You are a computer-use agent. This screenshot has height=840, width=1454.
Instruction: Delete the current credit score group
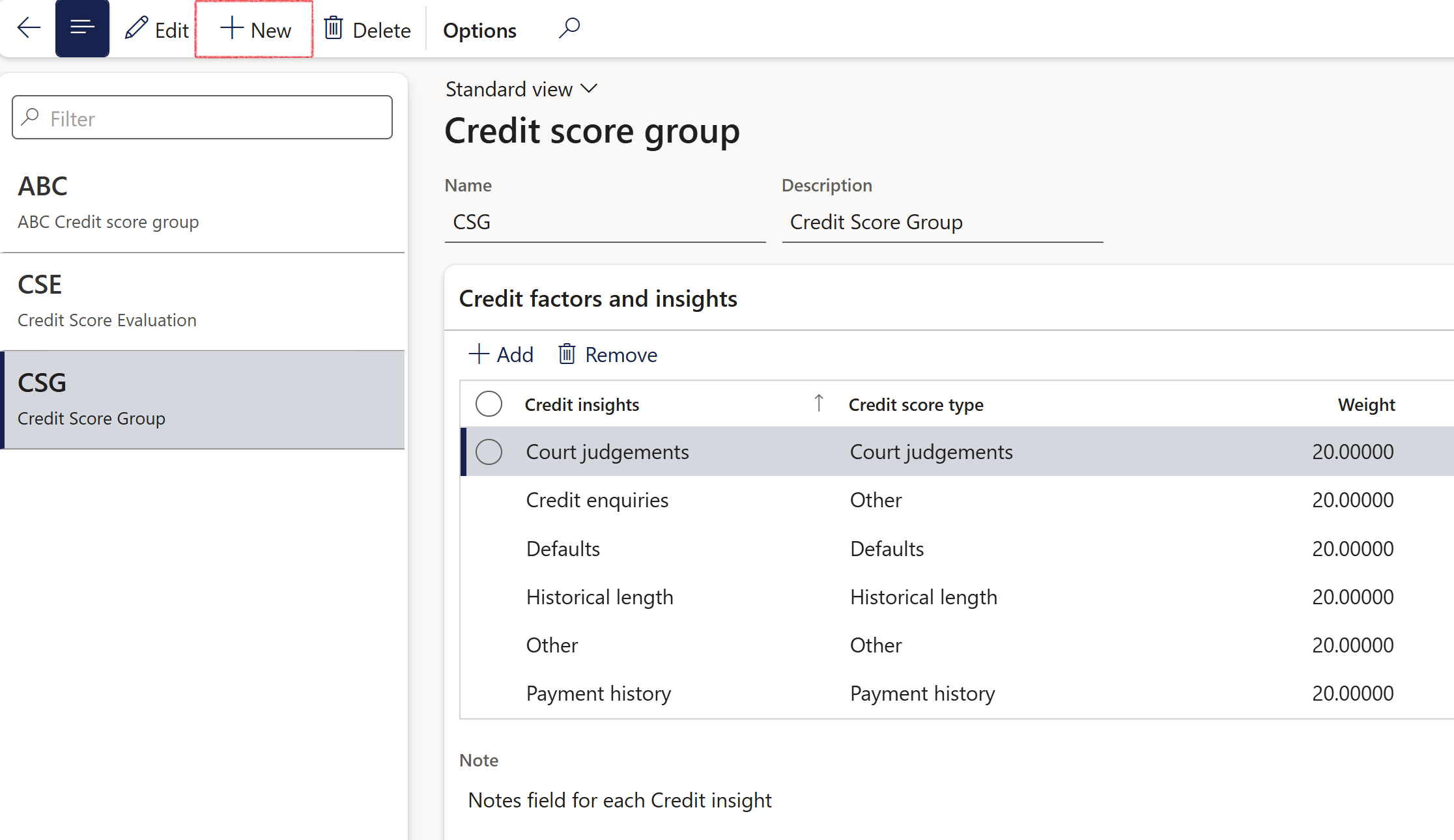(x=368, y=30)
